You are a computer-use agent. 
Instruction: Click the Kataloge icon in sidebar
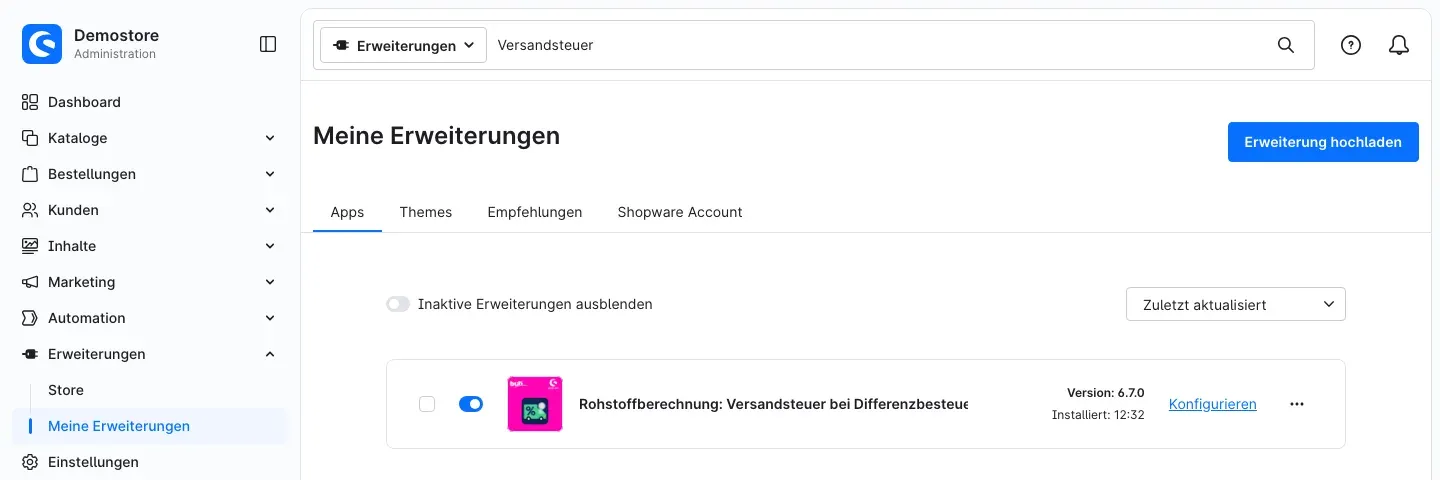click(30, 138)
